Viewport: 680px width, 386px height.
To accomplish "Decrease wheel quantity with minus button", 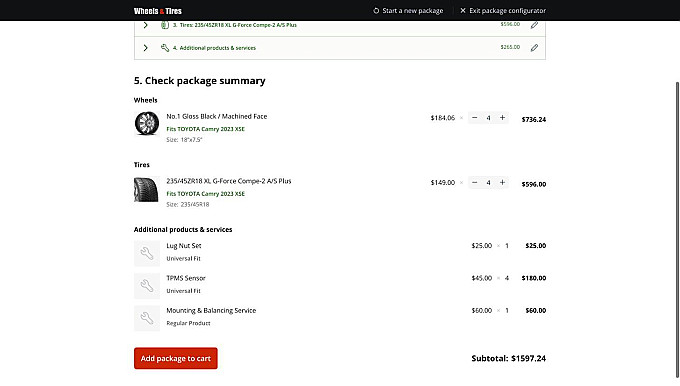I will (474, 118).
